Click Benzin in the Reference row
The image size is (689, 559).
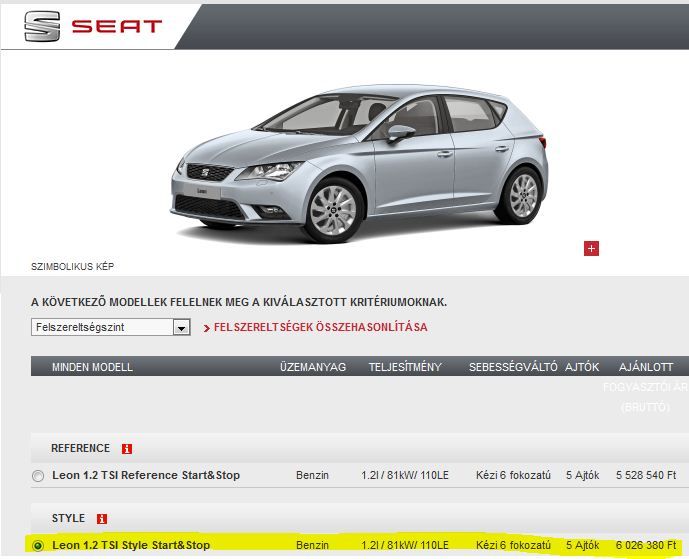pyautogui.click(x=312, y=476)
